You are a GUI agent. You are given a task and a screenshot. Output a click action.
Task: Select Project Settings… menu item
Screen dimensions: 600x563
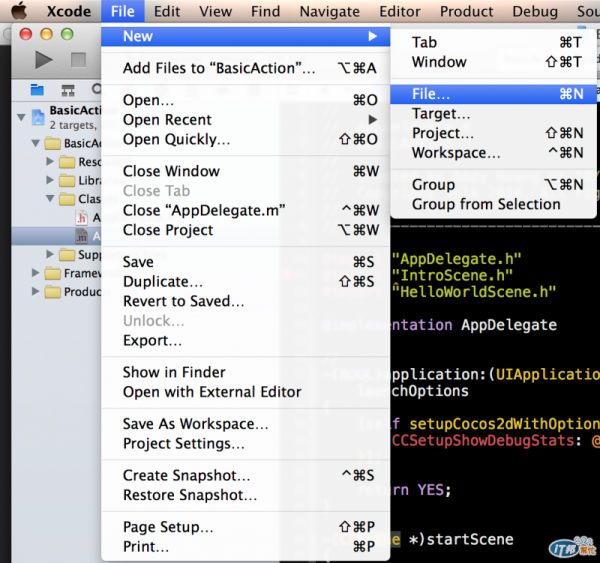tap(246, 444)
